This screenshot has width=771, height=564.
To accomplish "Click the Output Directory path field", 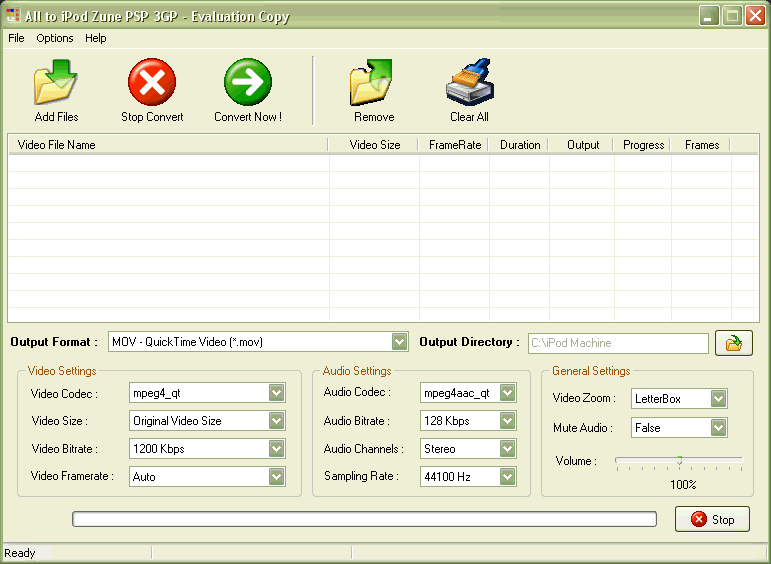I will [x=617, y=343].
